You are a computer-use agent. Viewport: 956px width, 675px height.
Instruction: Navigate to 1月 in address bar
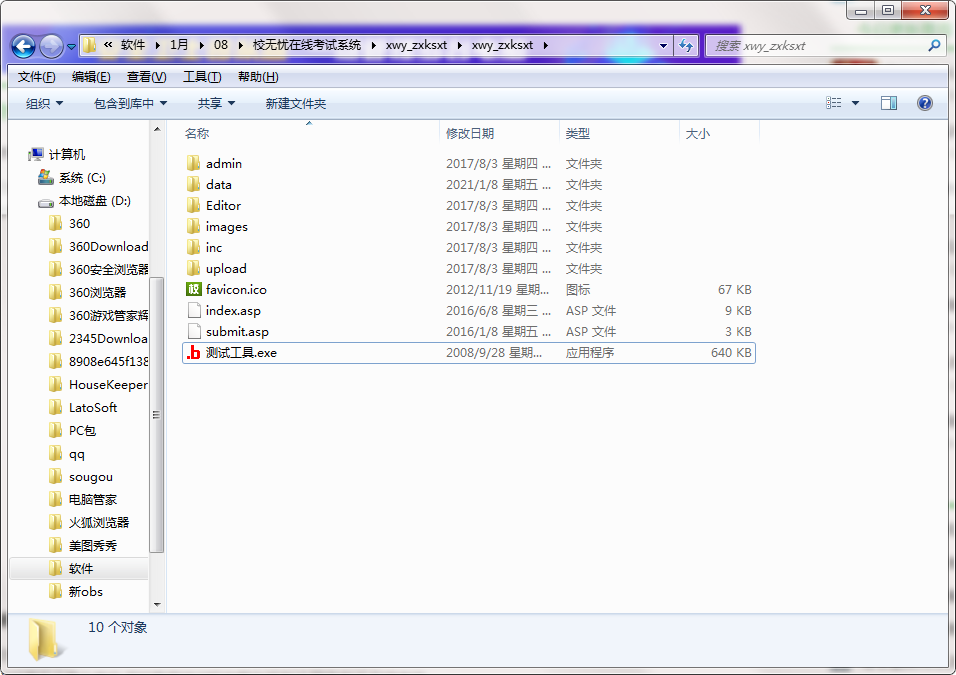179,45
